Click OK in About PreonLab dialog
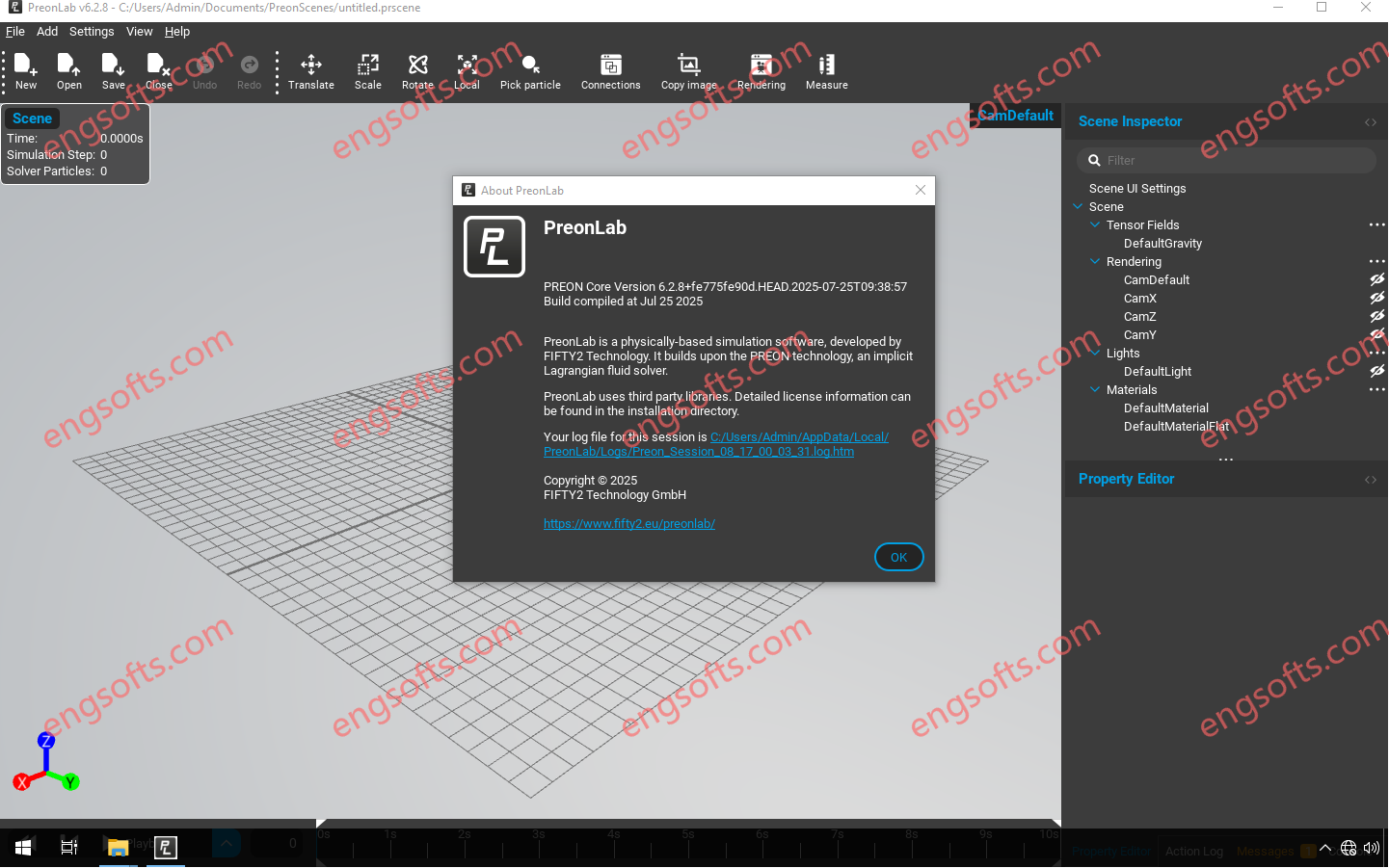The width and height of the screenshot is (1389, 868). [899, 557]
